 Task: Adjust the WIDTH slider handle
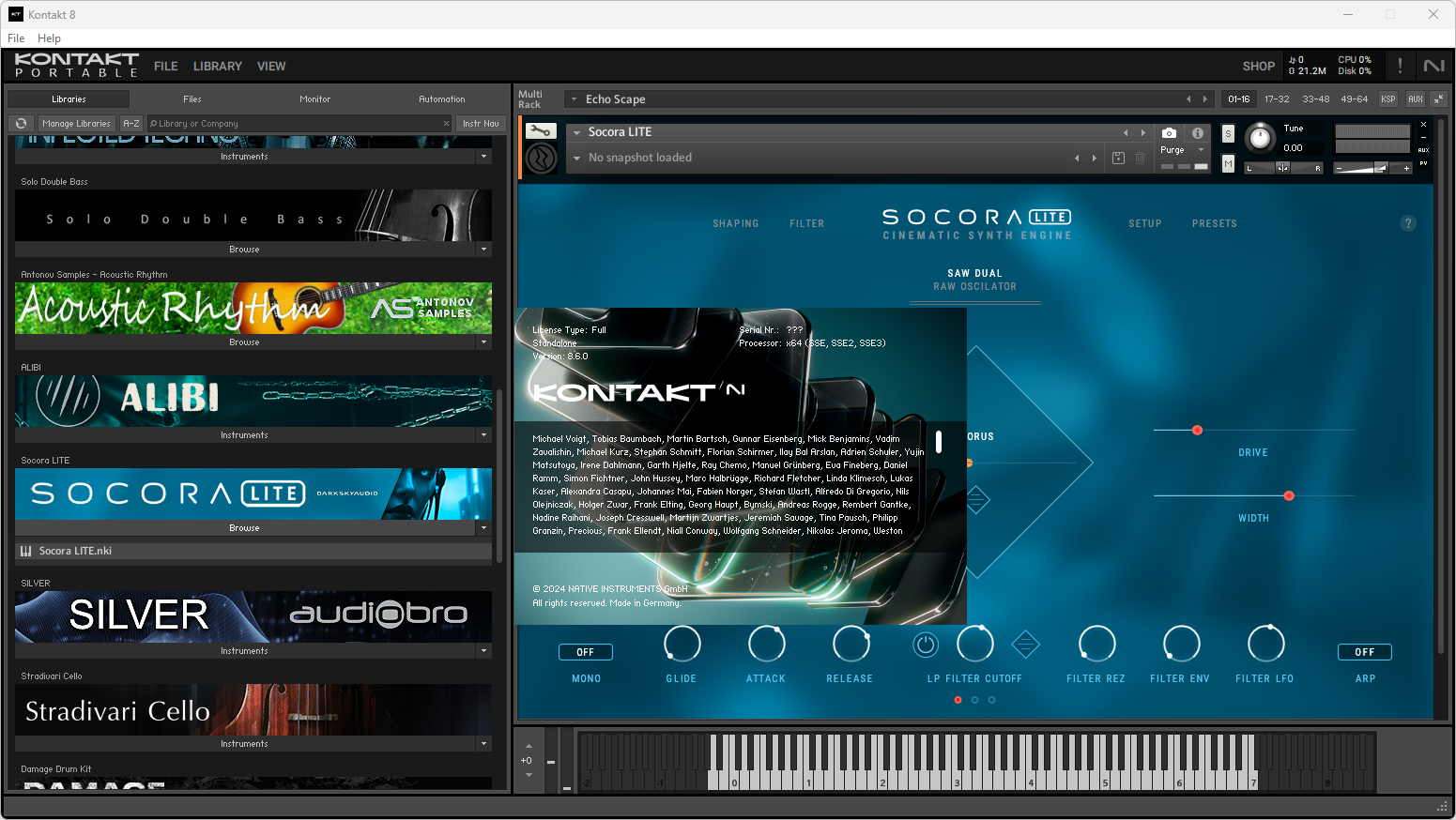point(1289,496)
